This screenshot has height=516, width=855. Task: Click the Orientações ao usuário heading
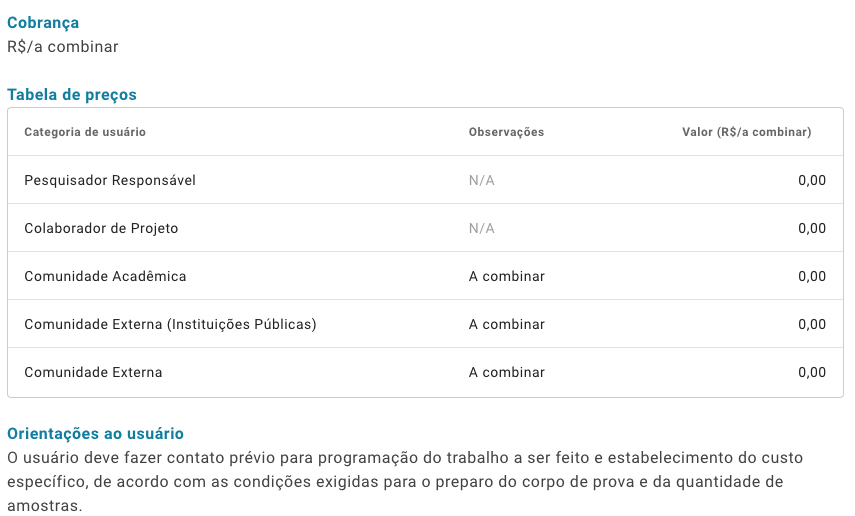[x=95, y=434]
